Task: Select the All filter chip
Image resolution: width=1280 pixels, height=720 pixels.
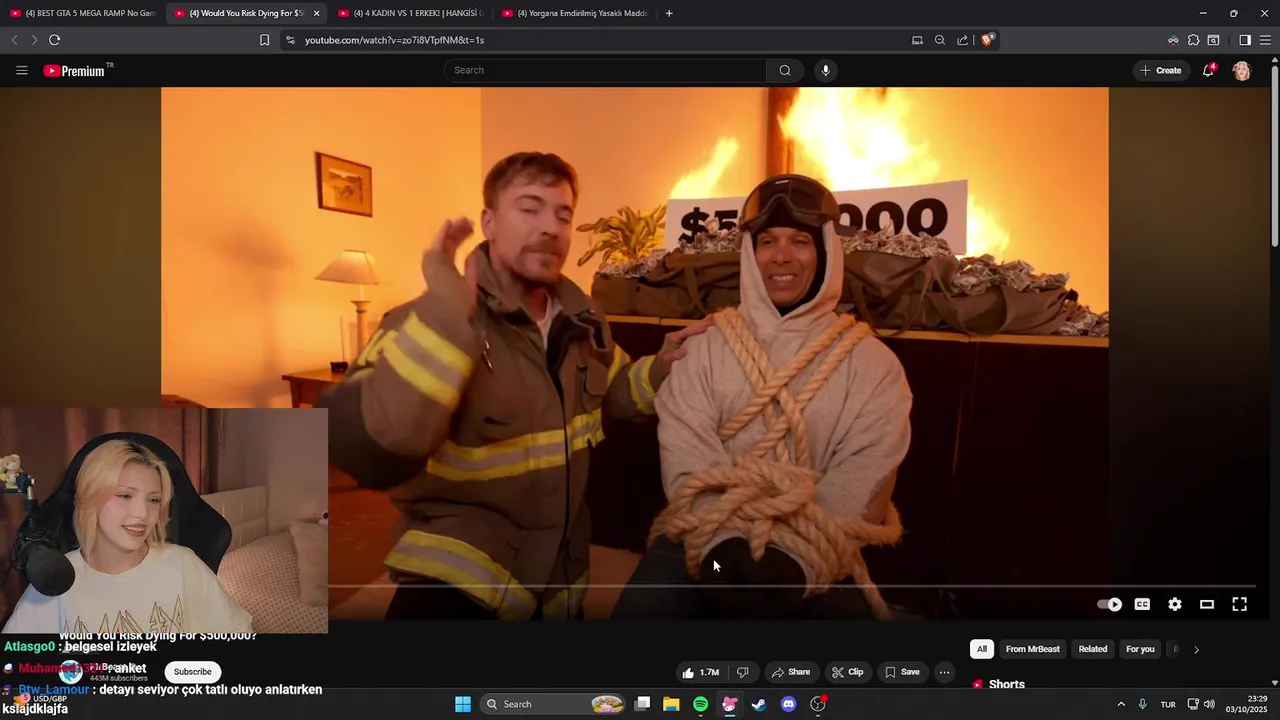Action: point(982,649)
